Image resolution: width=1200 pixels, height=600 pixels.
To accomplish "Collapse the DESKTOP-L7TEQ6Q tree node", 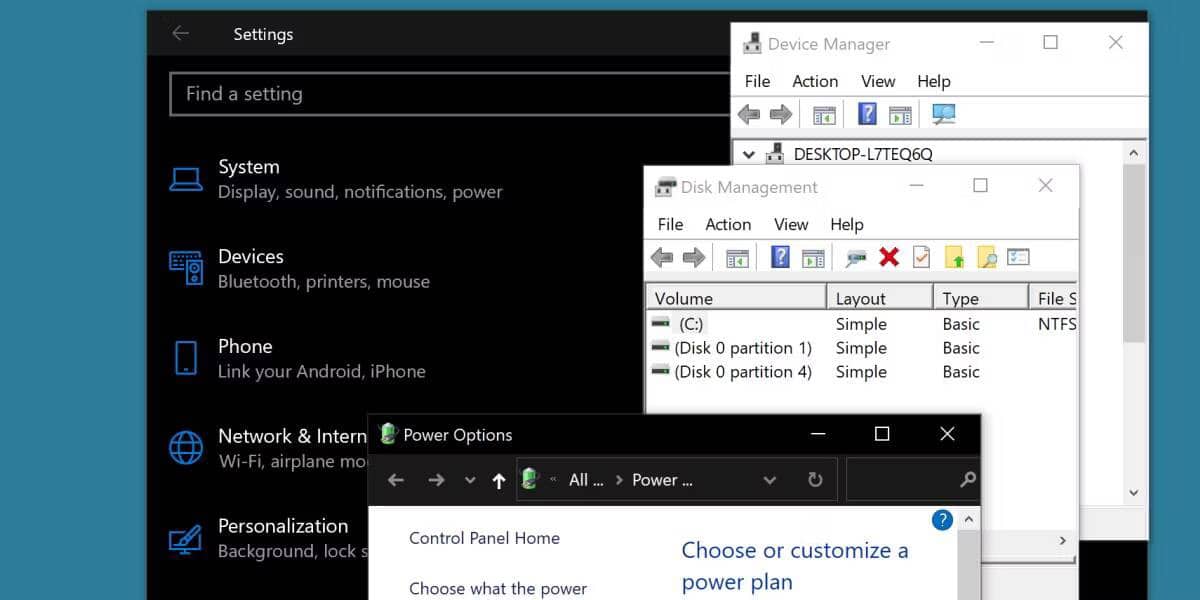I will pos(748,154).
